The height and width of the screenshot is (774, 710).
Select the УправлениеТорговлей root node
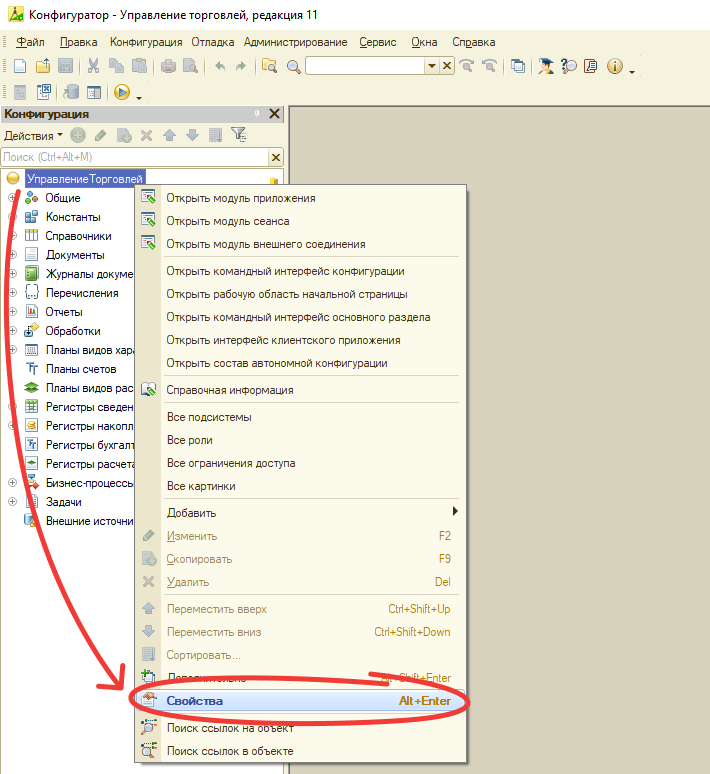click(x=84, y=179)
